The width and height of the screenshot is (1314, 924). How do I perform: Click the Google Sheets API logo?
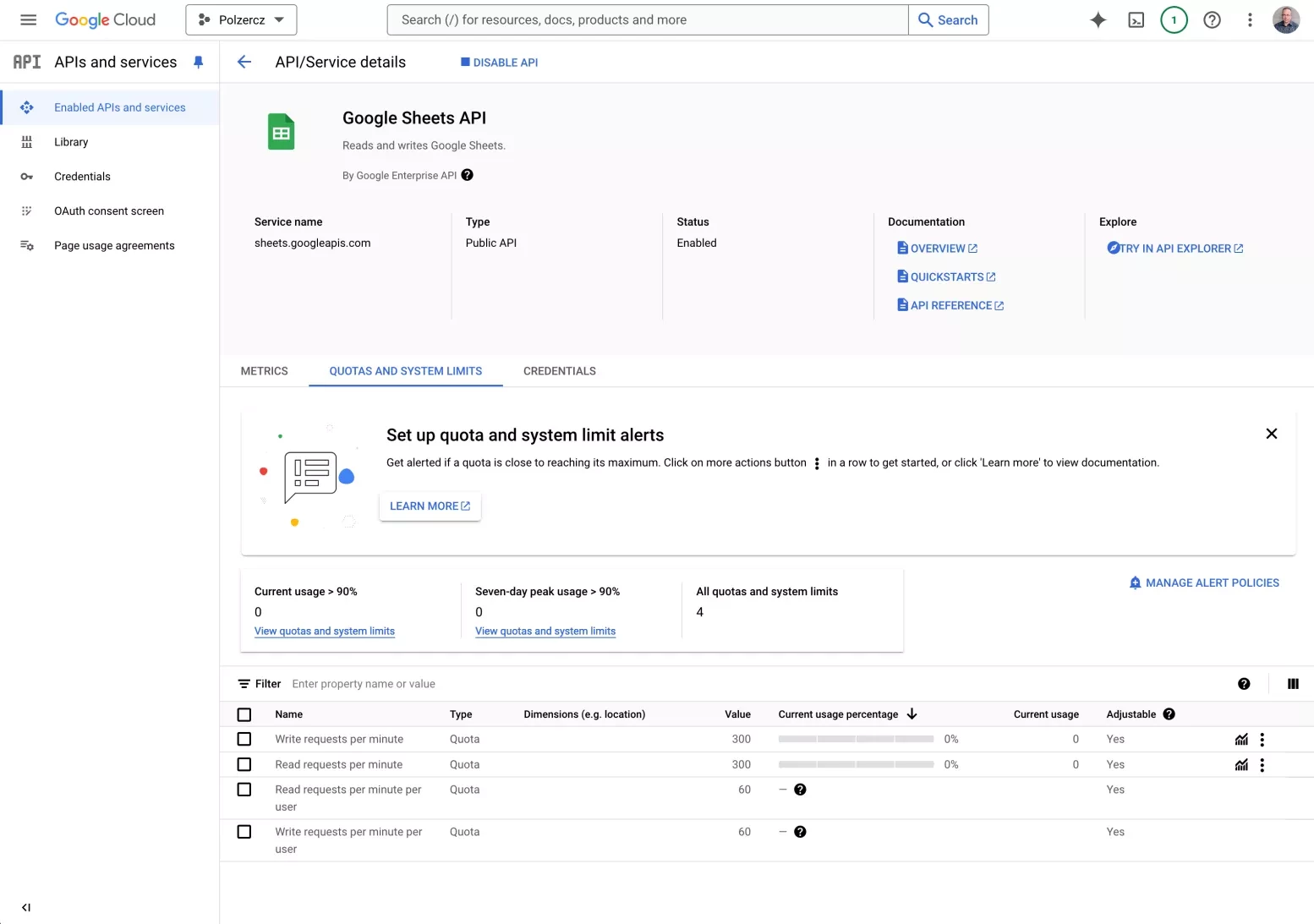pyautogui.click(x=282, y=132)
